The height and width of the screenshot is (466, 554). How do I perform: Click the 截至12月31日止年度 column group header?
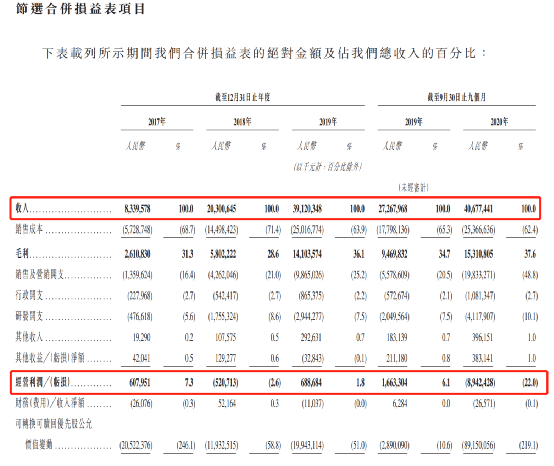(x=243, y=97)
